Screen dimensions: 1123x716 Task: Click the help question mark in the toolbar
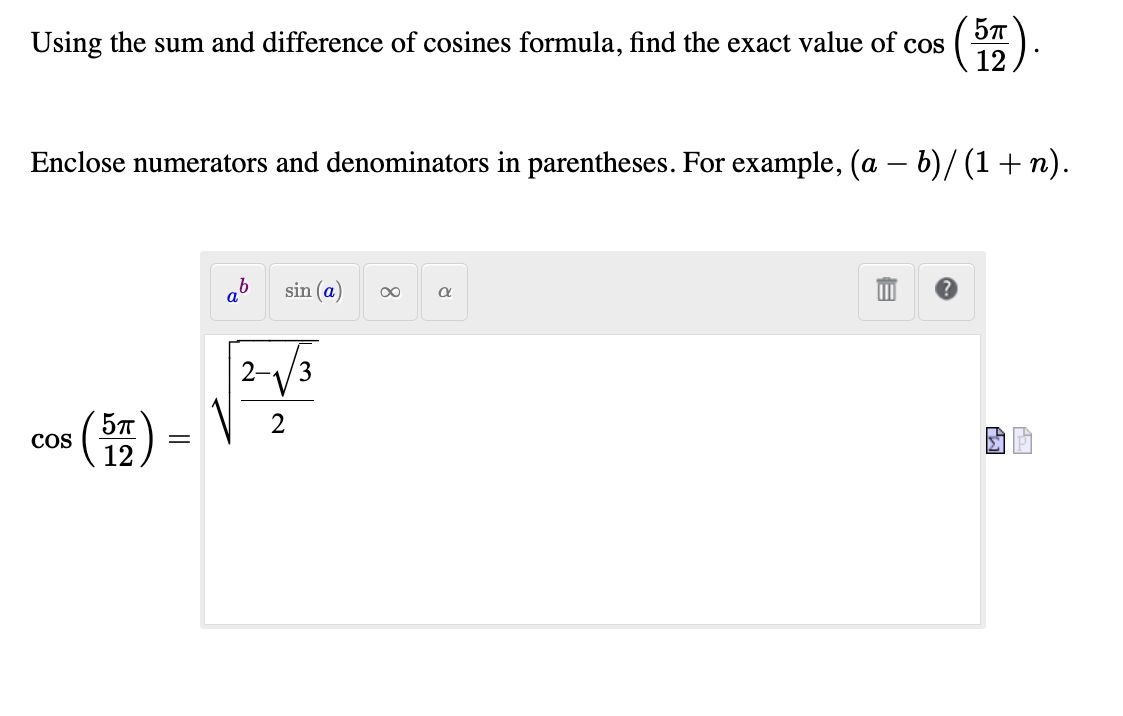tap(945, 291)
